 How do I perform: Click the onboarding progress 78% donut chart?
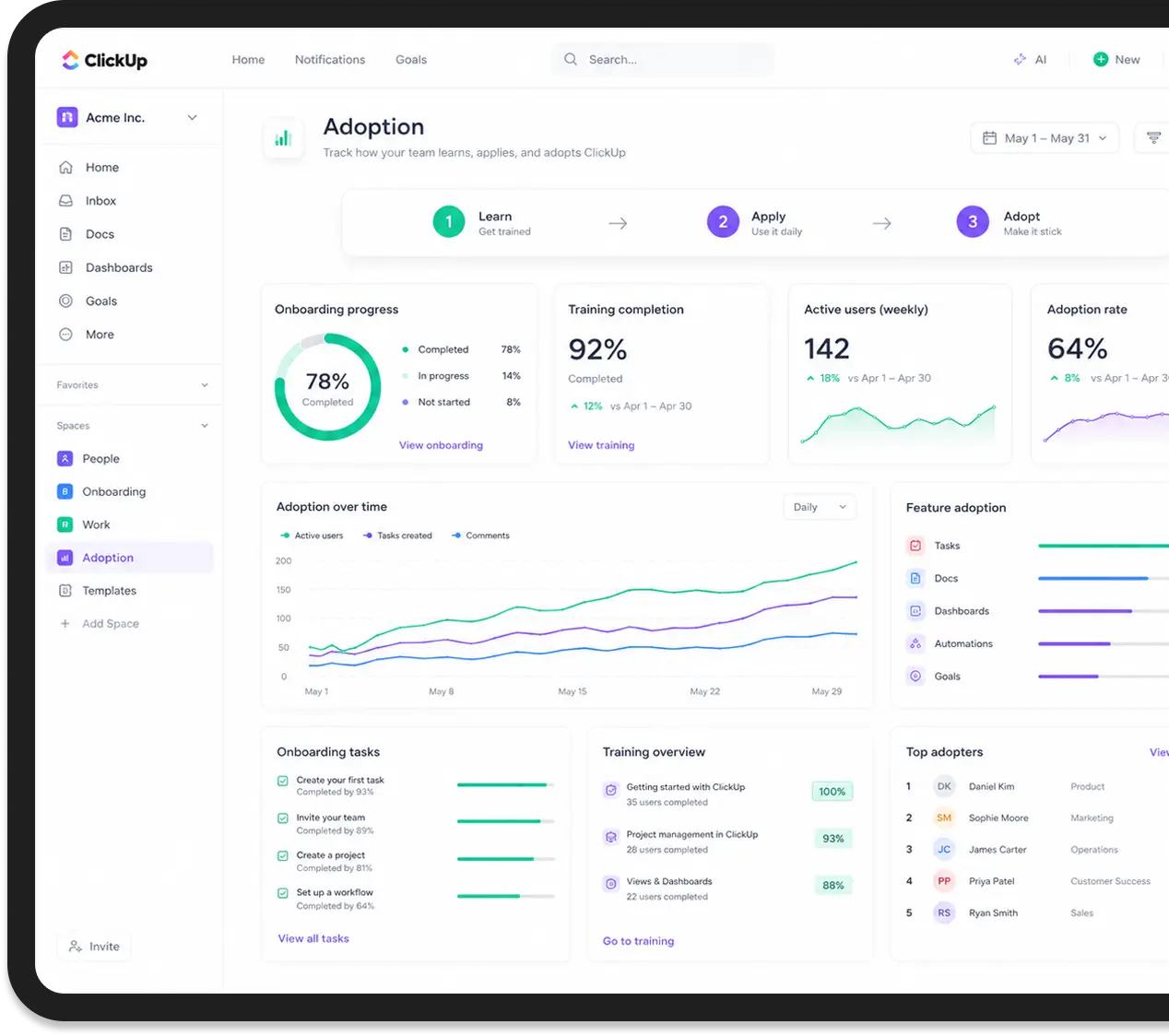point(327,387)
